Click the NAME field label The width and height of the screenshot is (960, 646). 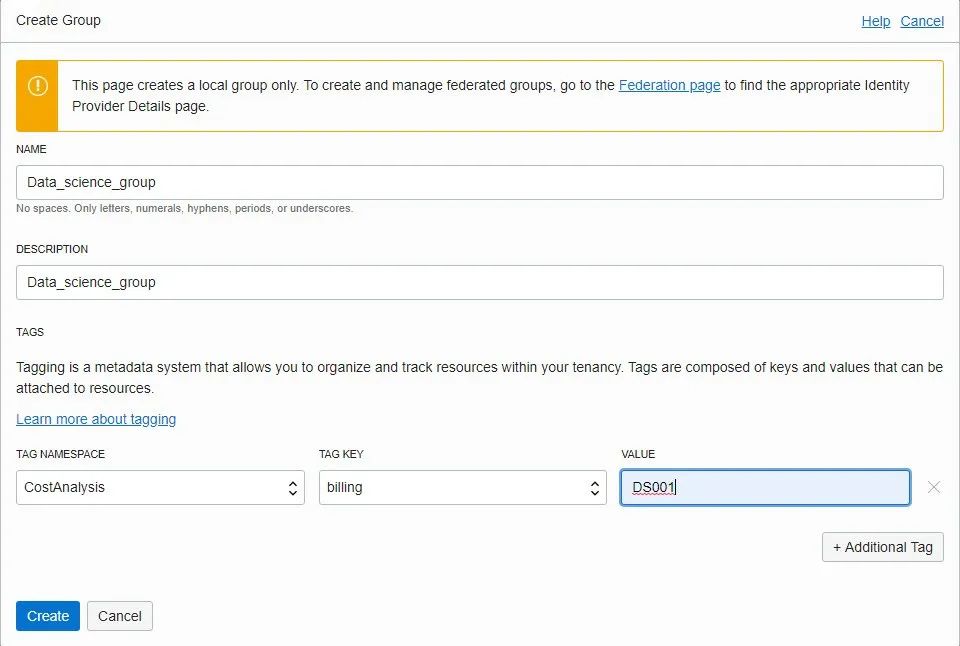(31, 149)
